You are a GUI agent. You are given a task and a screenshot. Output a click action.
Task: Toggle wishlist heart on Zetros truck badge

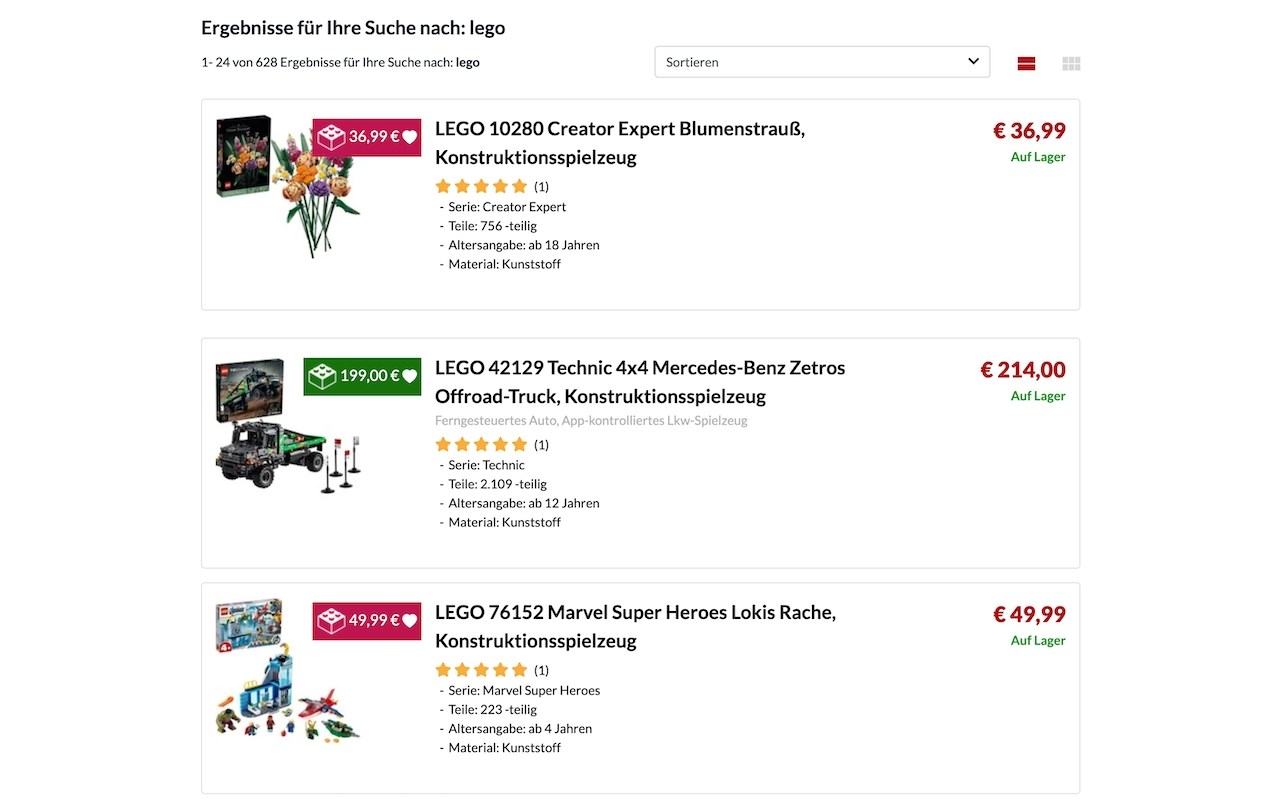coord(409,376)
